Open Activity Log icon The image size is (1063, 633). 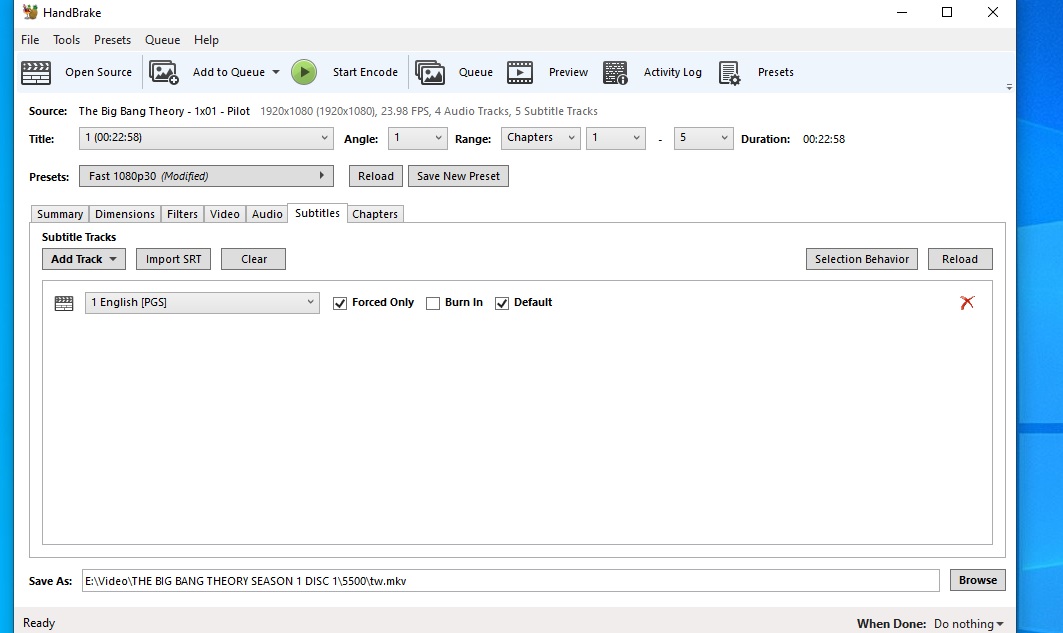[x=615, y=73]
